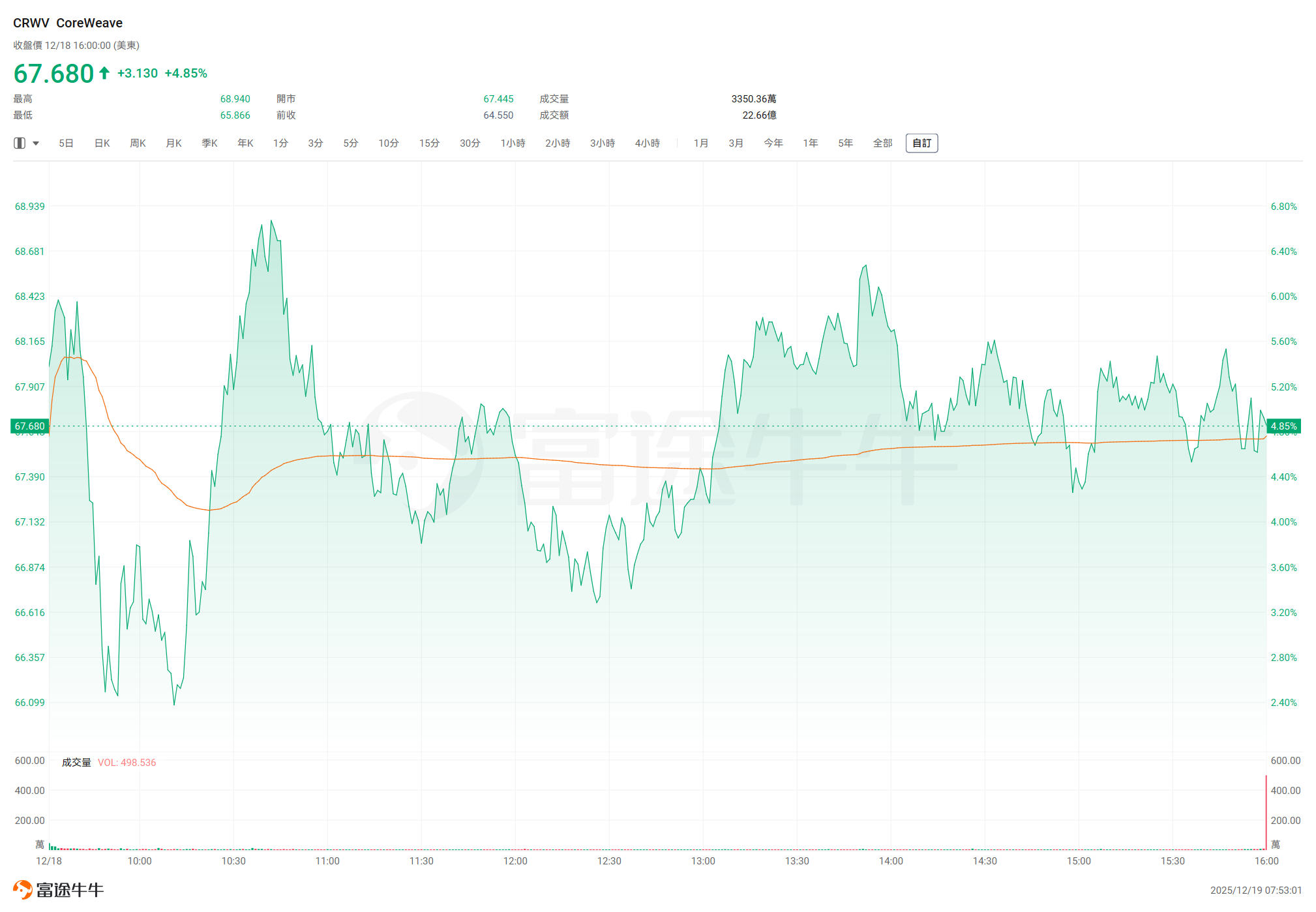Screen dimensions: 1316x912
Task: Open the 年K chart view
Action: point(245,143)
